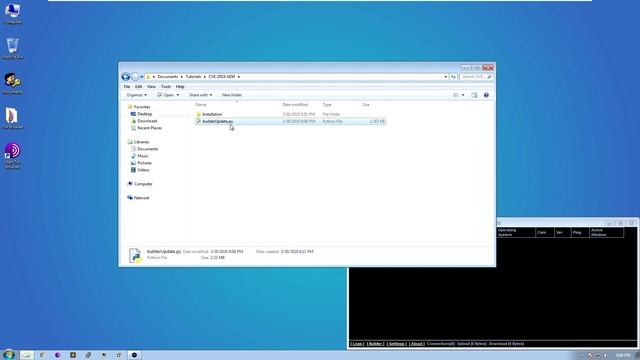This screenshot has height=360, width=640.
Task: Click Active Window column header in black window
Action: (606, 232)
